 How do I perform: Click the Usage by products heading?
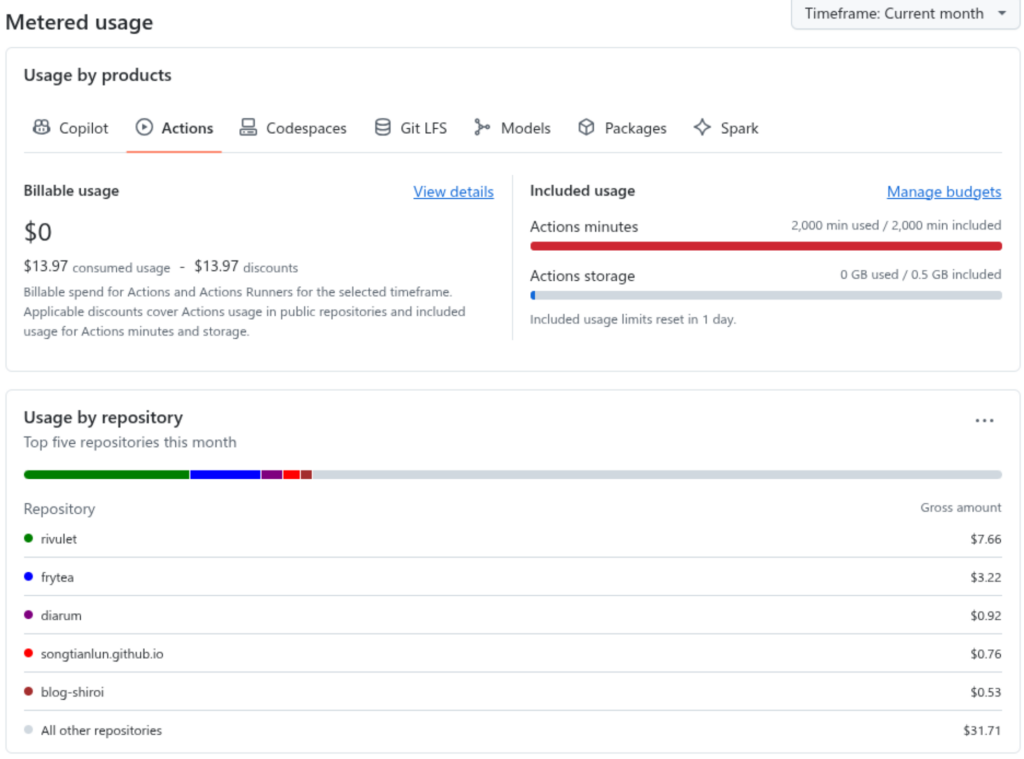point(97,75)
